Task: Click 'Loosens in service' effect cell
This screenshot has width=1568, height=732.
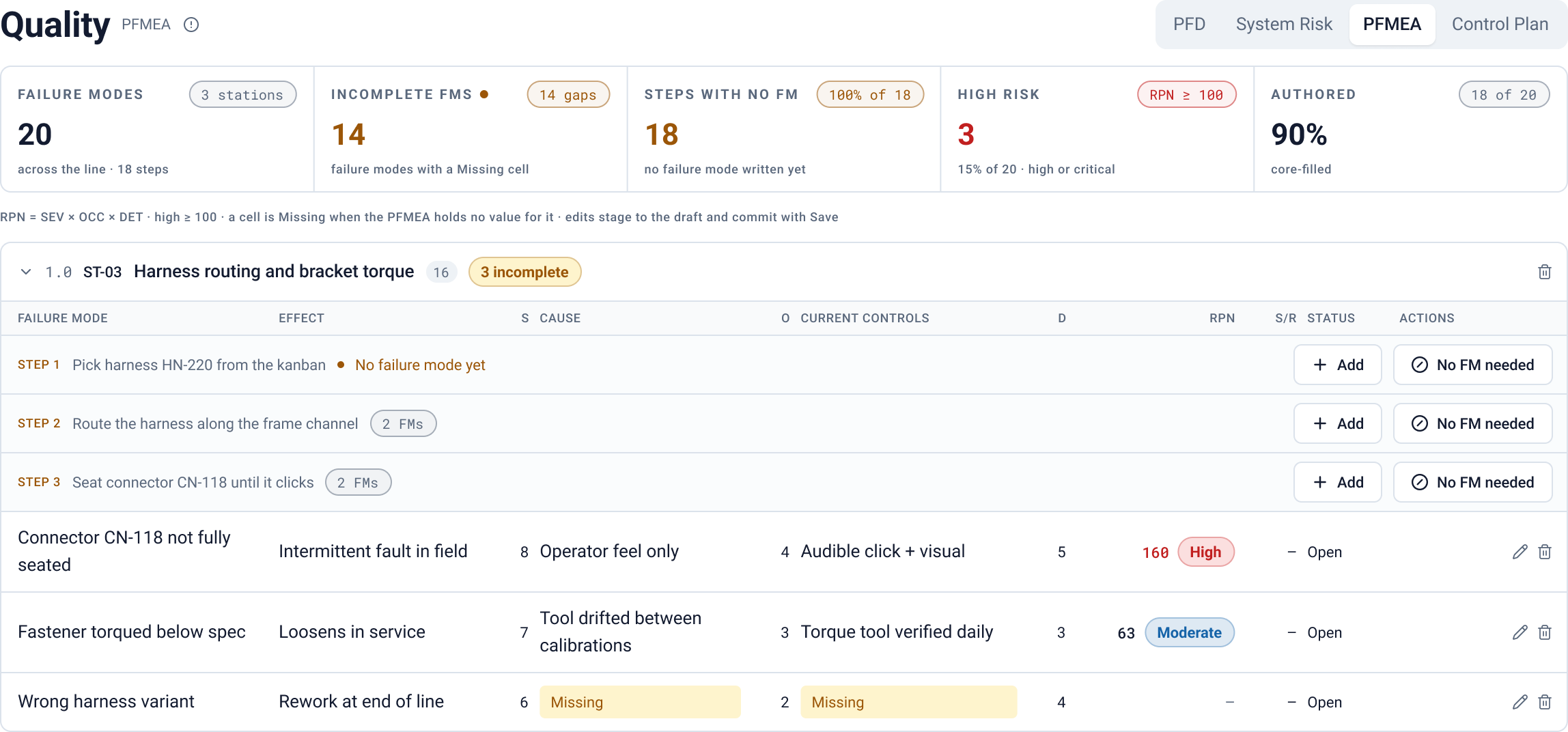Action: click(x=352, y=632)
